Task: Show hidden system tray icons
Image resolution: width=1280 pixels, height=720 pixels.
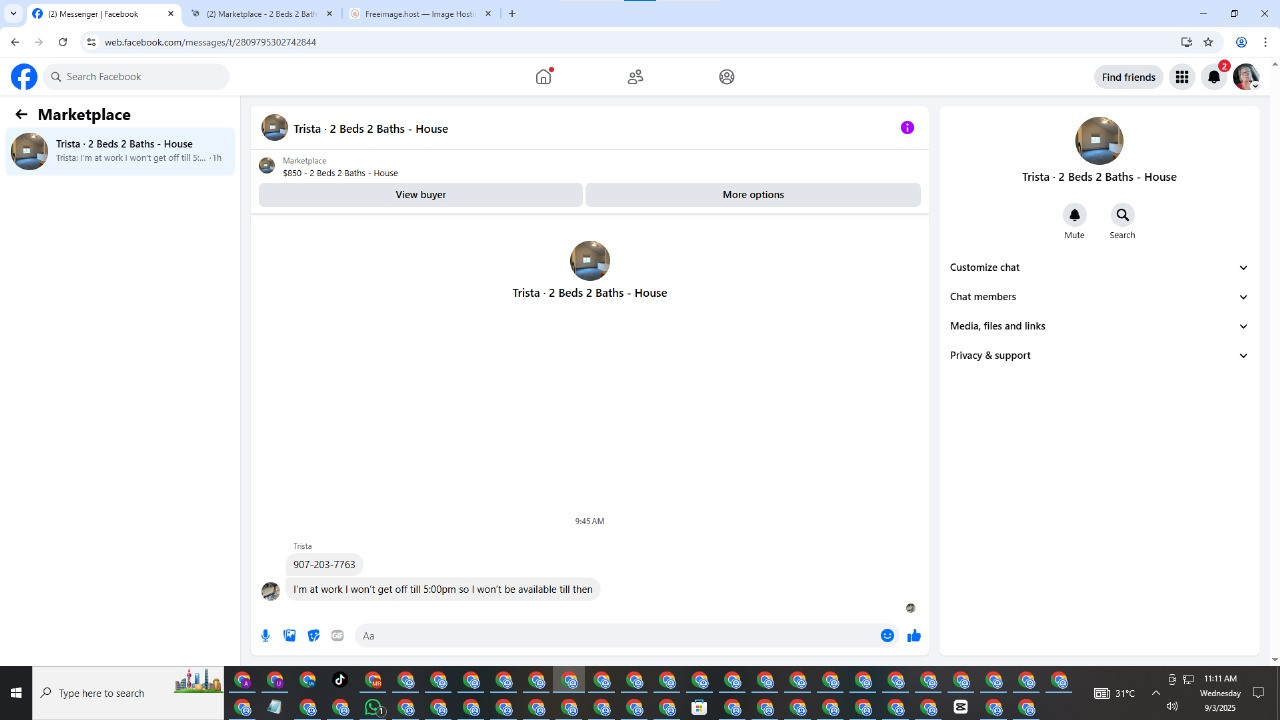Action: point(1156,693)
